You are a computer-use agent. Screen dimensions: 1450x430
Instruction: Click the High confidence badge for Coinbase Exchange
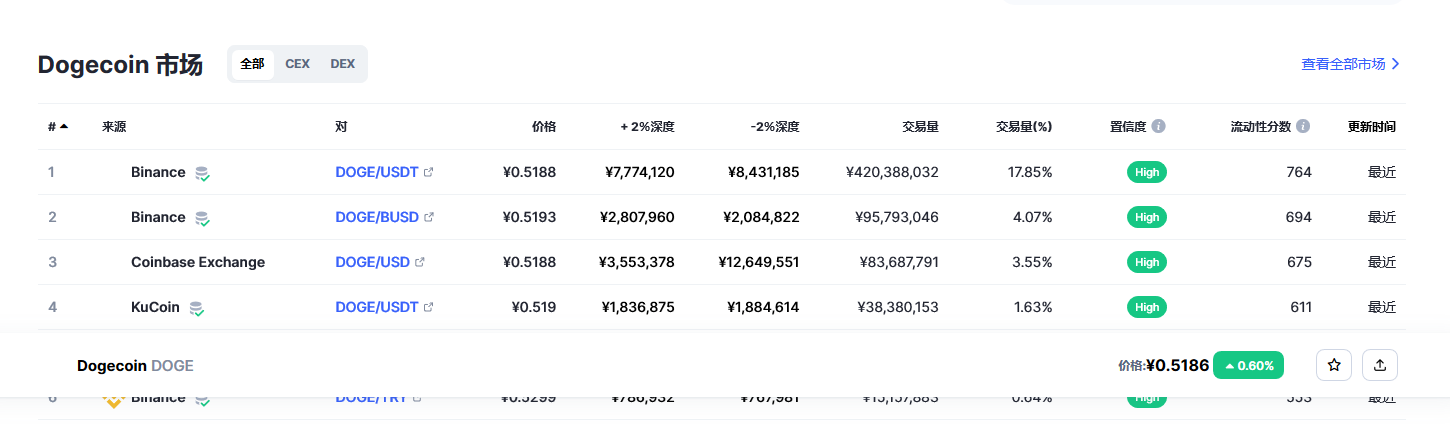pos(1146,263)
